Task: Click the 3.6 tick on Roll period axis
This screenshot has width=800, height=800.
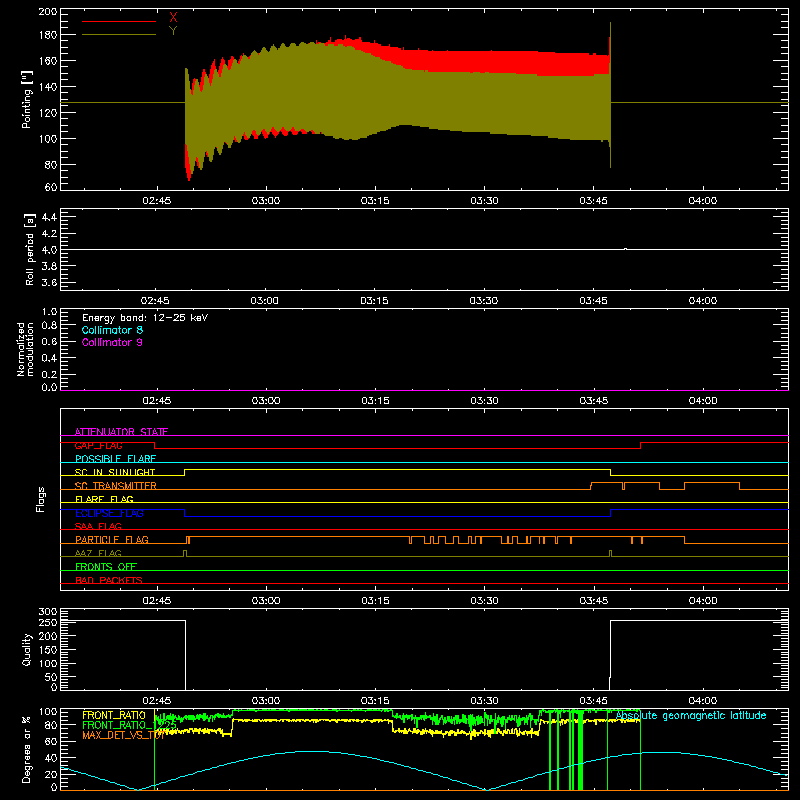Action: click(49, 283)
